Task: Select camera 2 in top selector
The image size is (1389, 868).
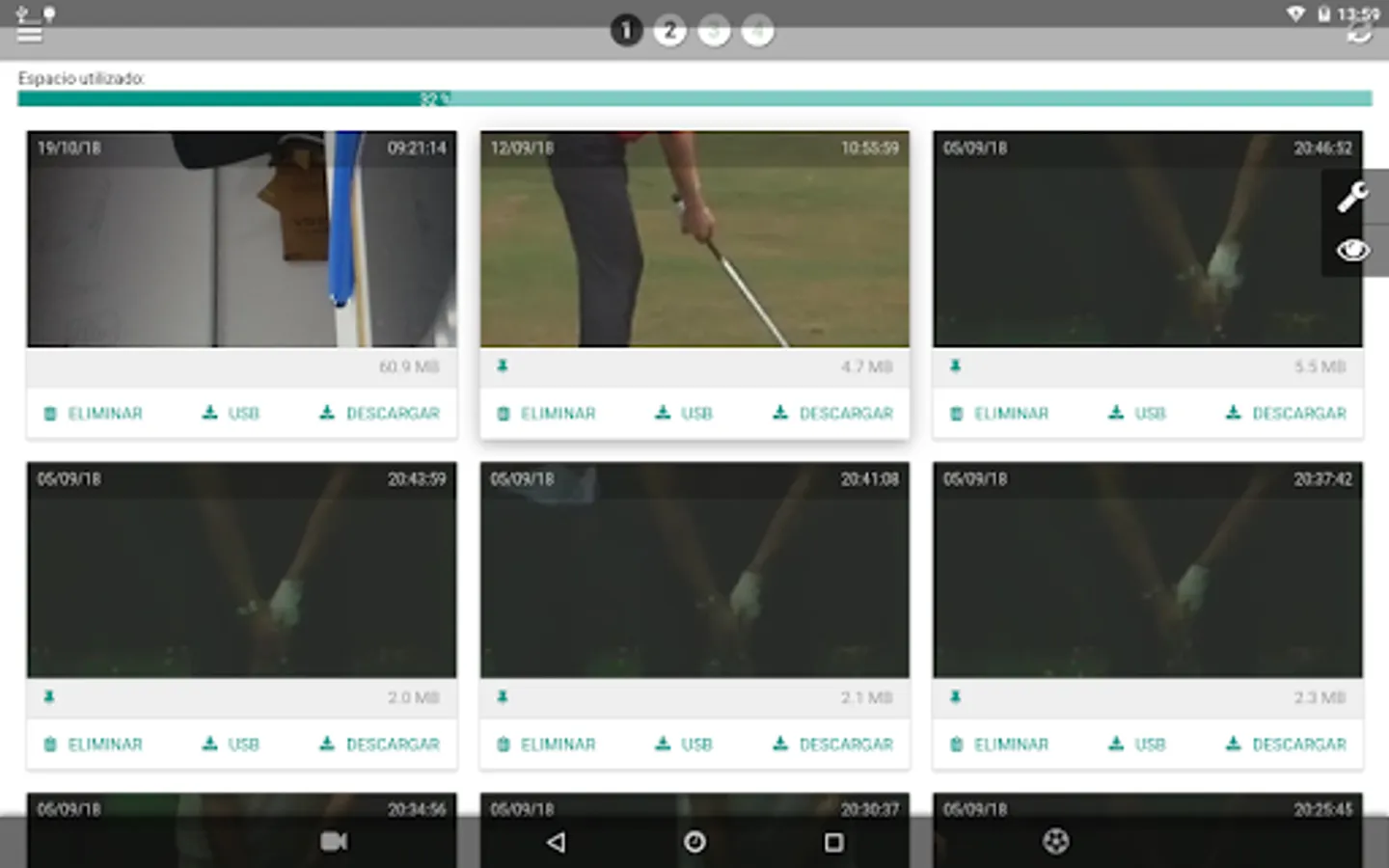Action: pyautogui.click(x=669, y=31)
